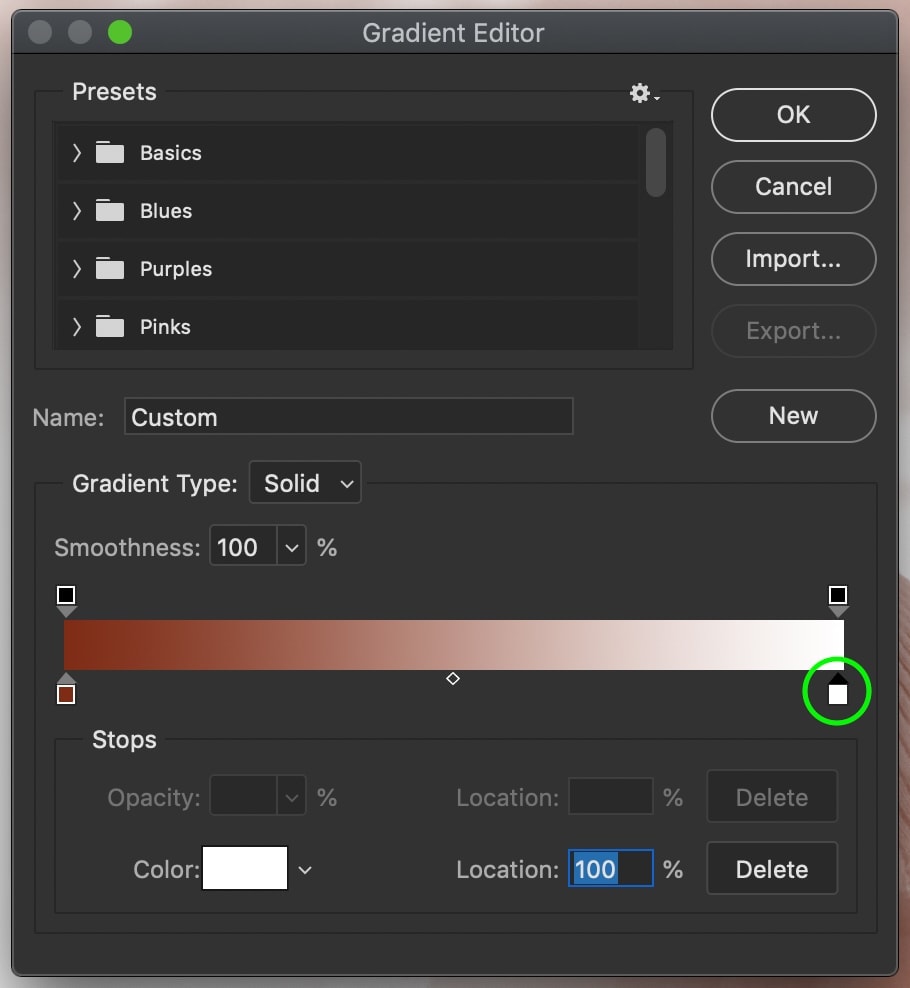
Task: Open the Color stop dropdown arrow
Action: (305, 870)
